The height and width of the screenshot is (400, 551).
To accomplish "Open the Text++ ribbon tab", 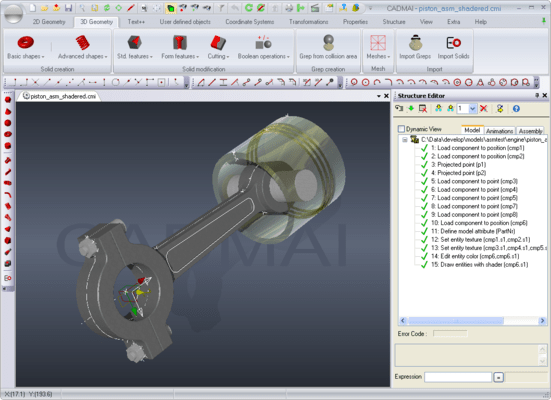I will click(136, 22).
